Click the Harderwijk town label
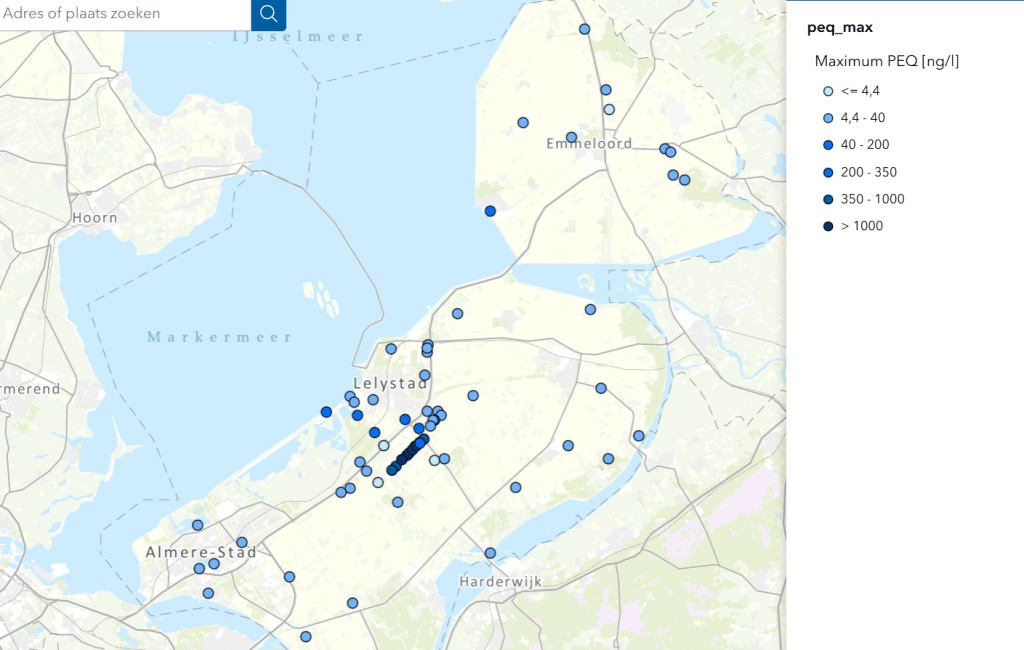Screen dimensions: 1024x650 (x=500, y=581)
